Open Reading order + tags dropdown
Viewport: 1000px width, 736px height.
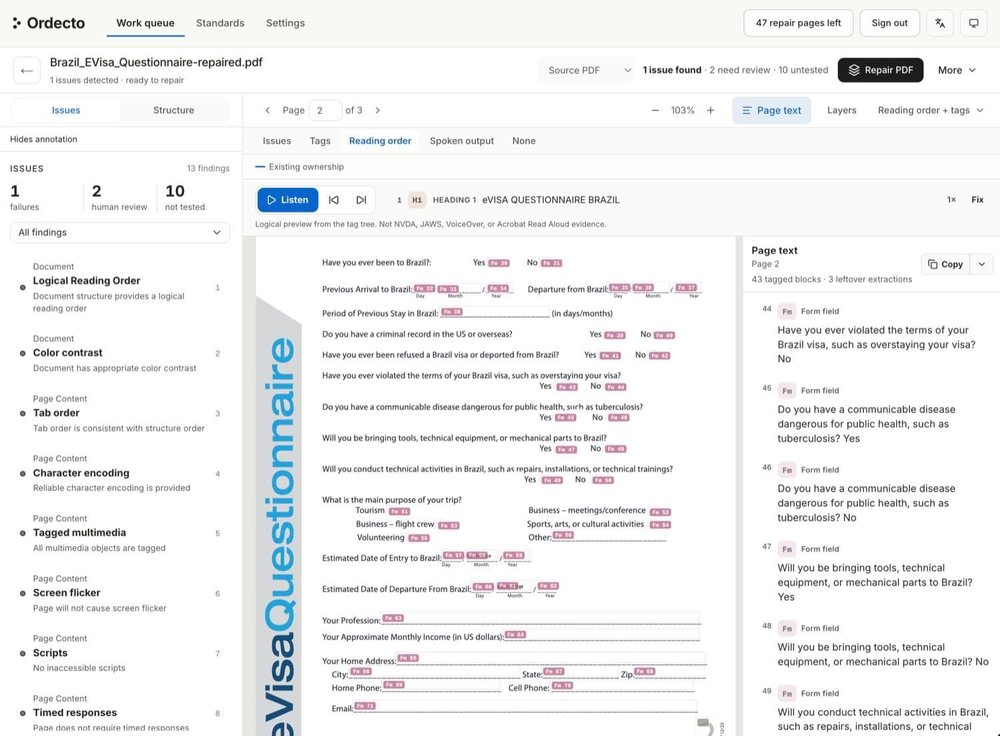[930, 110]
